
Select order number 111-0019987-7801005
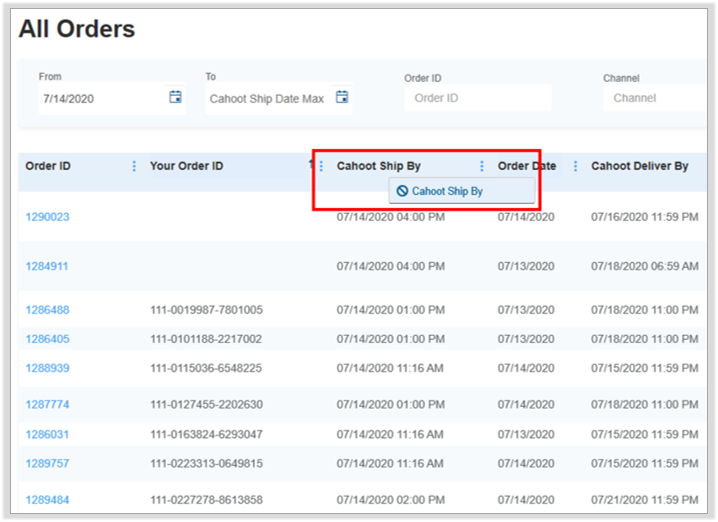pyautogui.click(x=207, y=310)
